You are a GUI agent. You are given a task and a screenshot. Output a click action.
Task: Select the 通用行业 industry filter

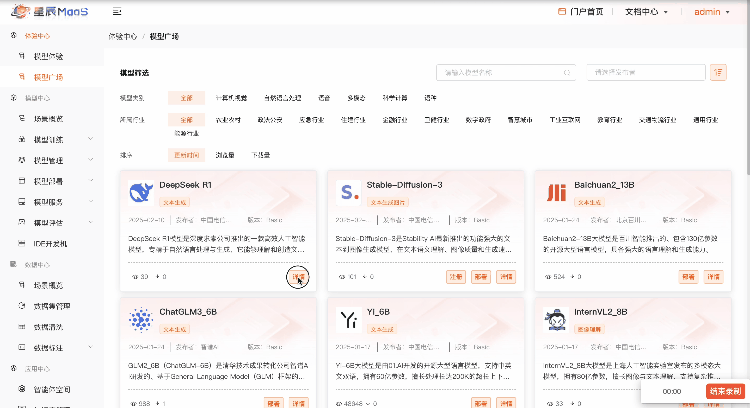(706, 120)
